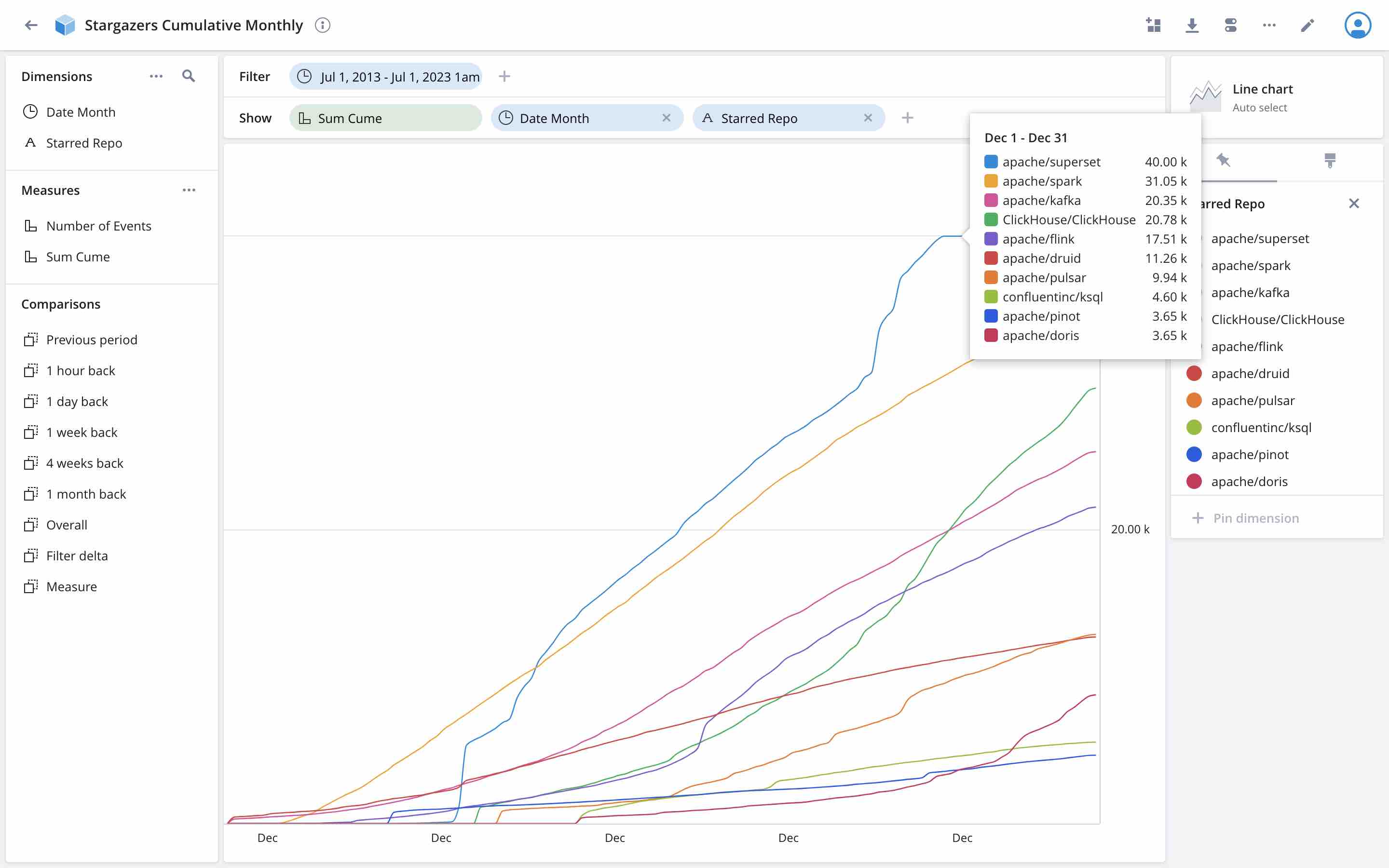Switch to the paintbrush style tab
The width and height of the screenshot is (1389, 868).
[1331, 161]
